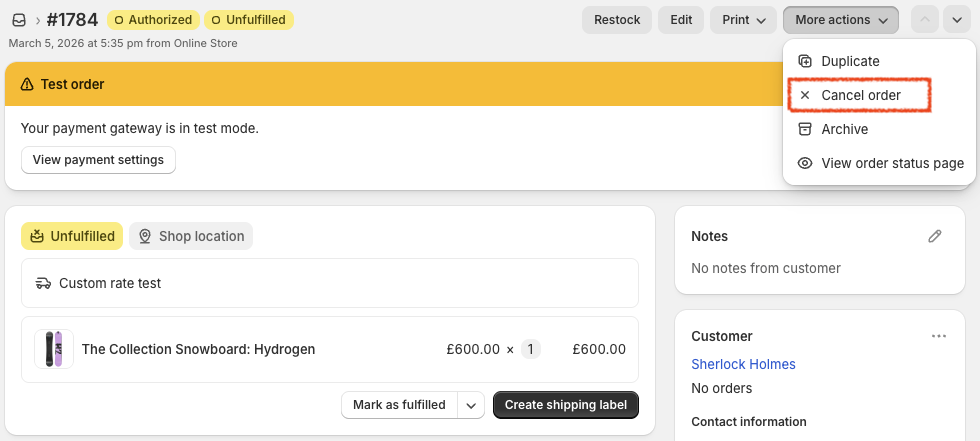Expand the Print dropdown
The width and height of the screenshot is (980, 441).
click(743, 20)
